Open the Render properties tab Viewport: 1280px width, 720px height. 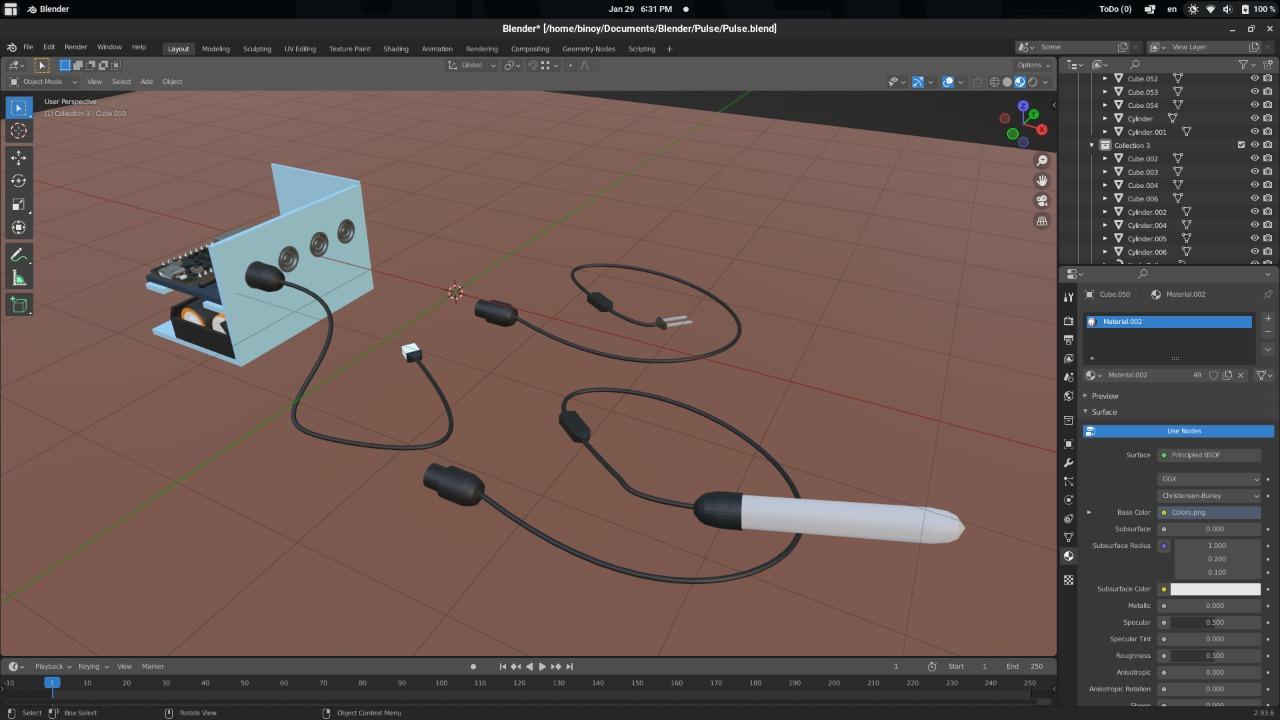click(x=1068, y=321)
